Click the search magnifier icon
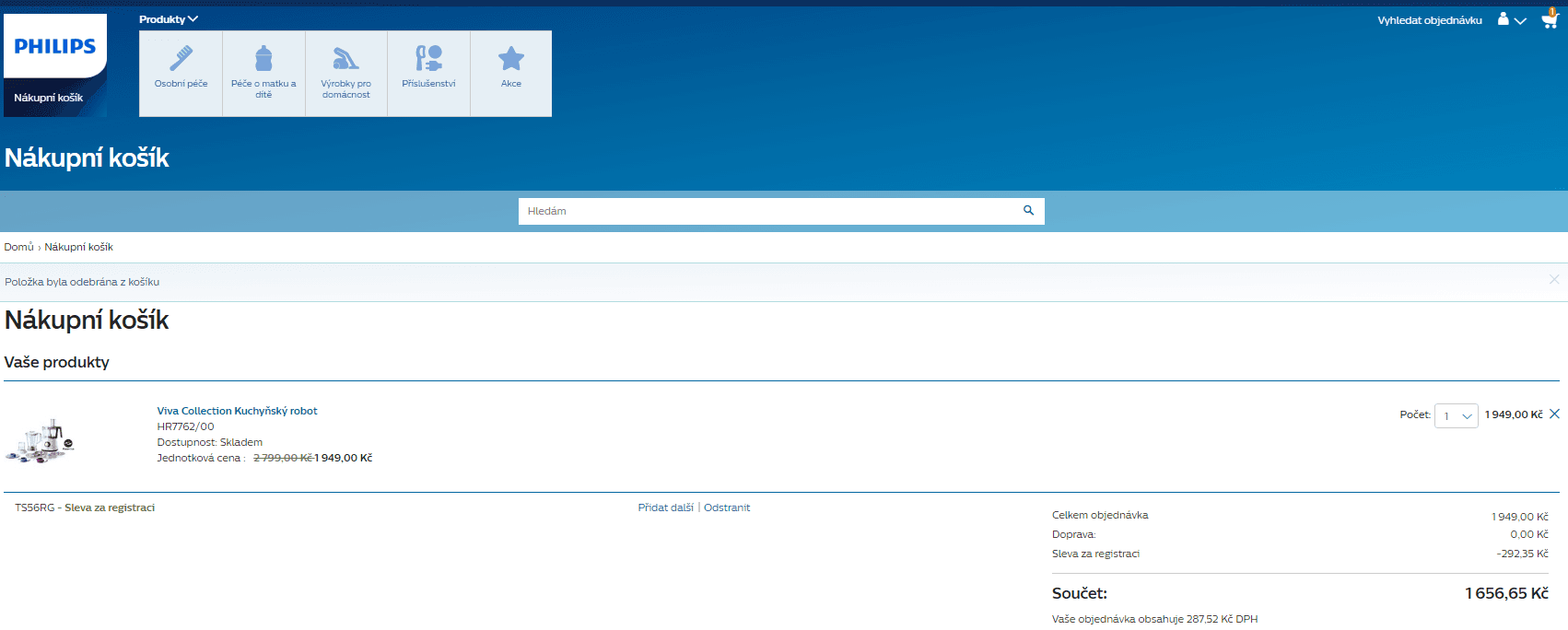 click(1028, 211)
